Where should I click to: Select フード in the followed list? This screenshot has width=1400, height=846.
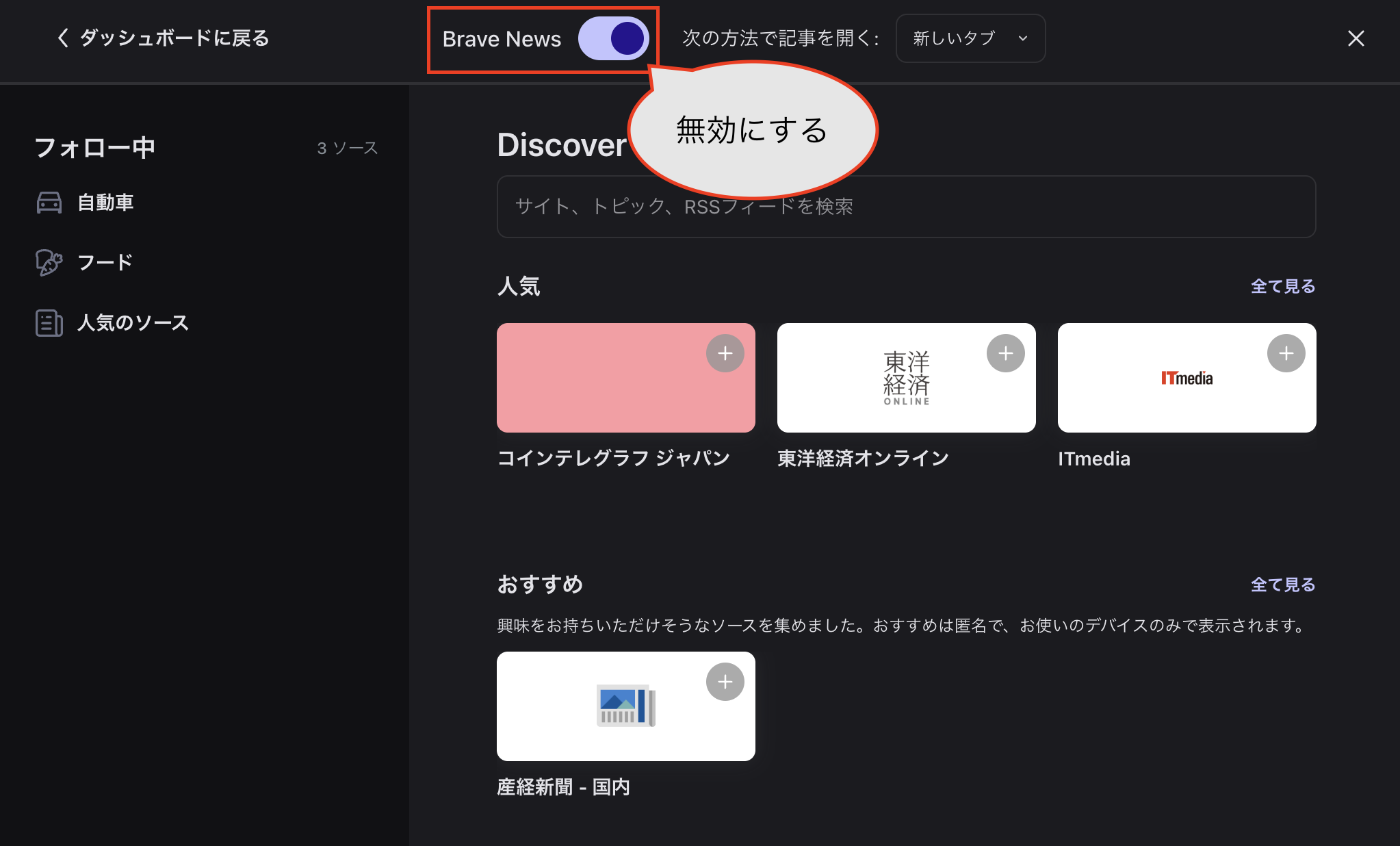(x=105, y=262)
